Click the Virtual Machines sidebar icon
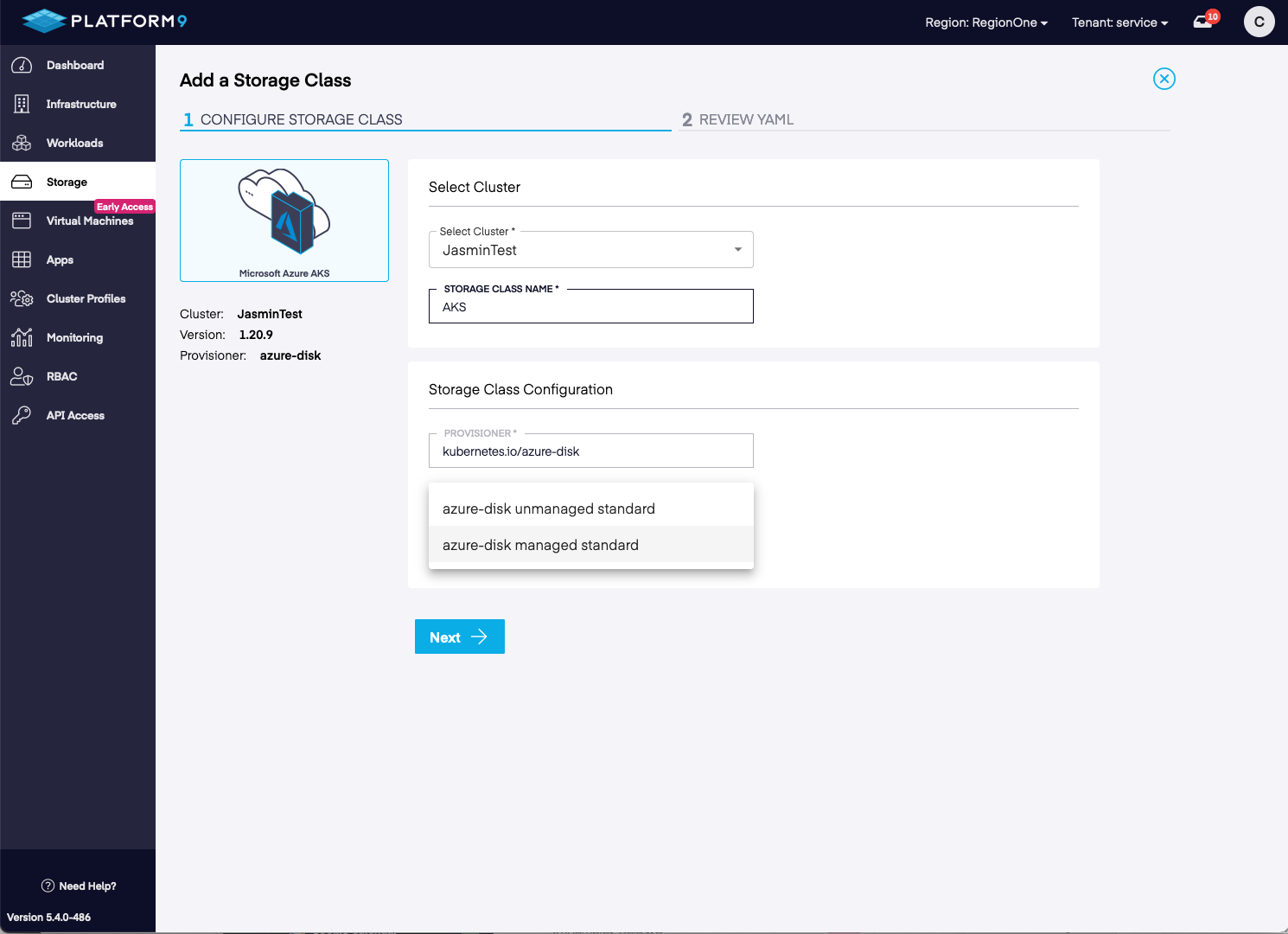Viewport: 1288px width, 934px height. pos(22,221)
